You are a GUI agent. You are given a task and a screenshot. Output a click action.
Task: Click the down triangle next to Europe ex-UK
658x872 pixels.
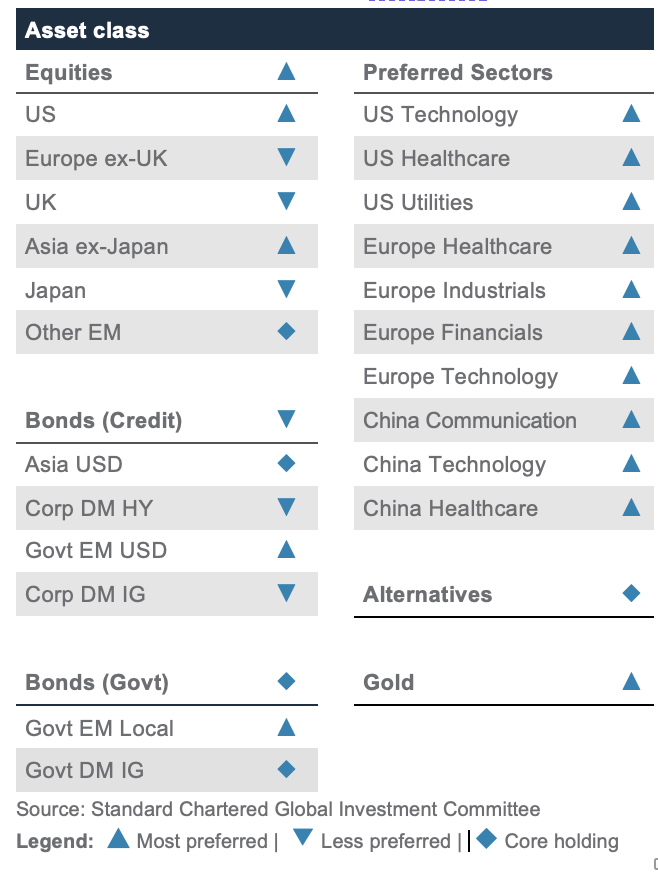pyautogui.click(x=286, y=158)
